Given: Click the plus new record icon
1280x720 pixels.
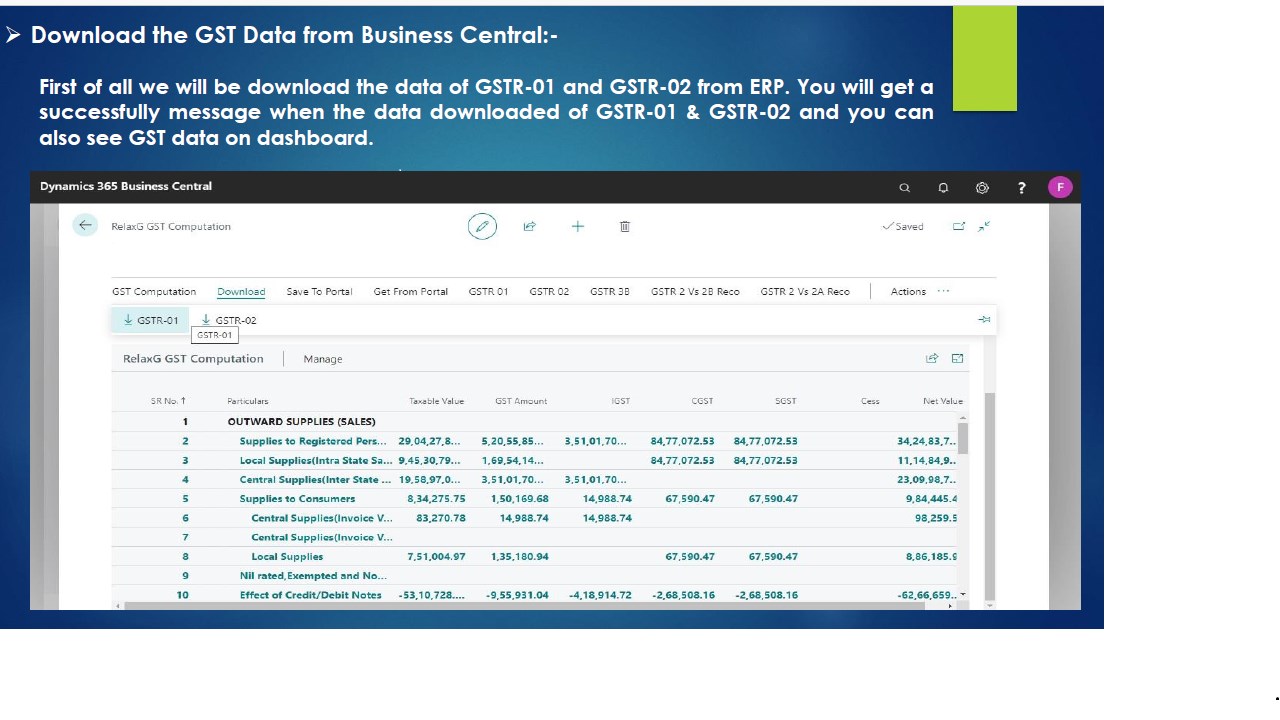Looking at the screenshot, I should 577,226.
